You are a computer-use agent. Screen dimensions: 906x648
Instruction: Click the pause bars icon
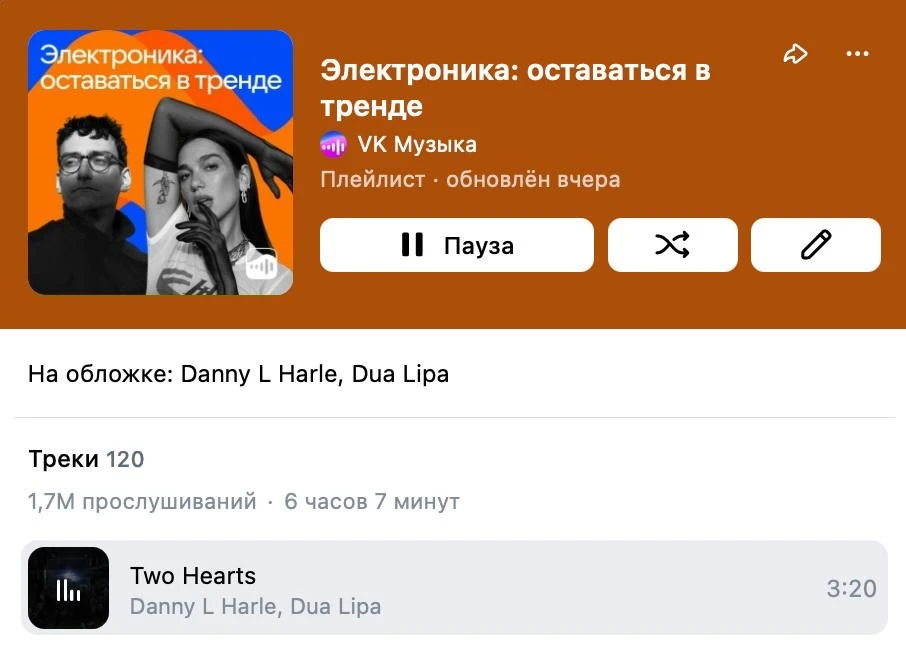coord(412,245)
